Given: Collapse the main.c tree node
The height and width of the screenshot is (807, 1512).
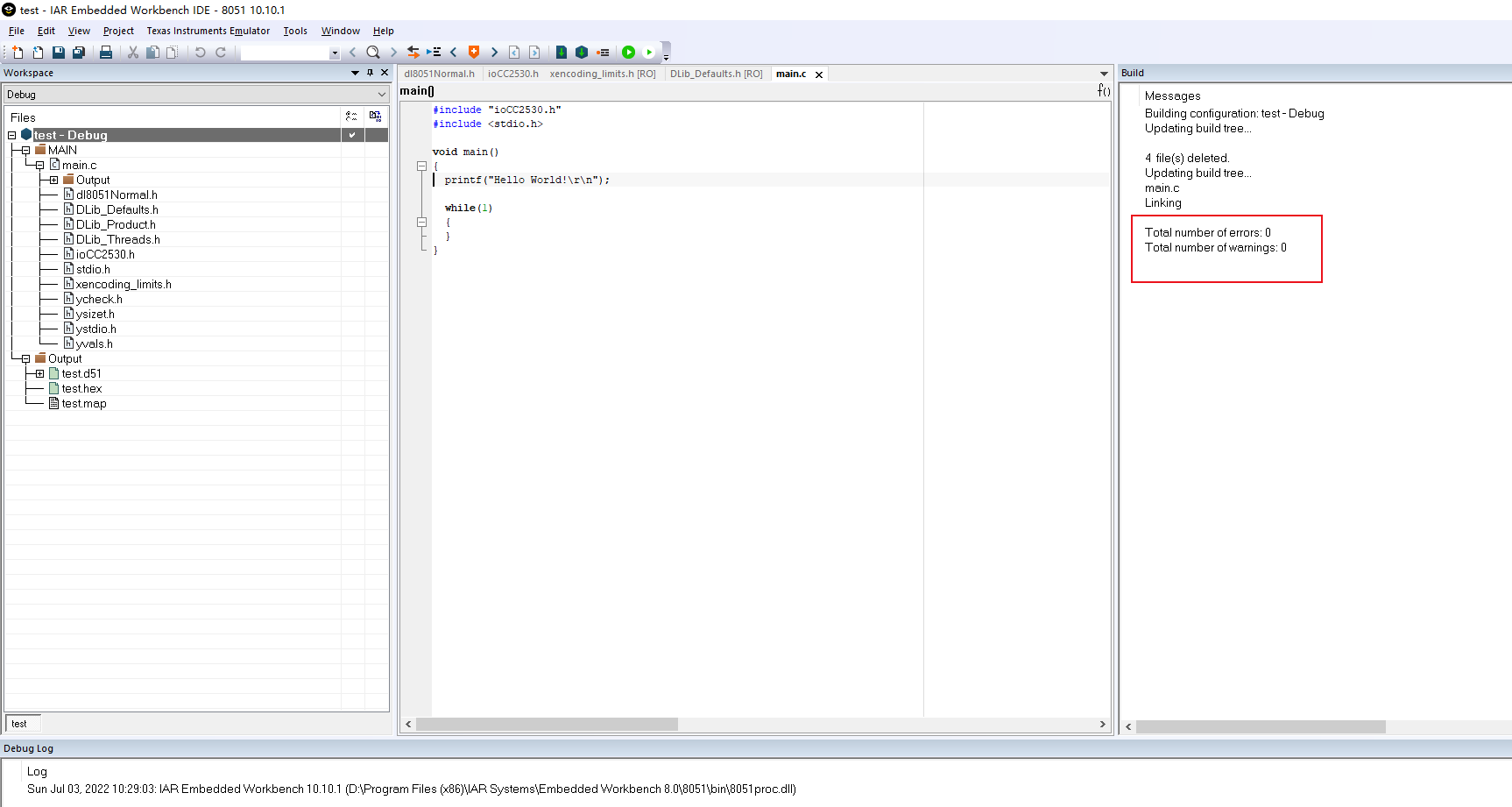Looking at the screenshot, I should pos(40,165).
